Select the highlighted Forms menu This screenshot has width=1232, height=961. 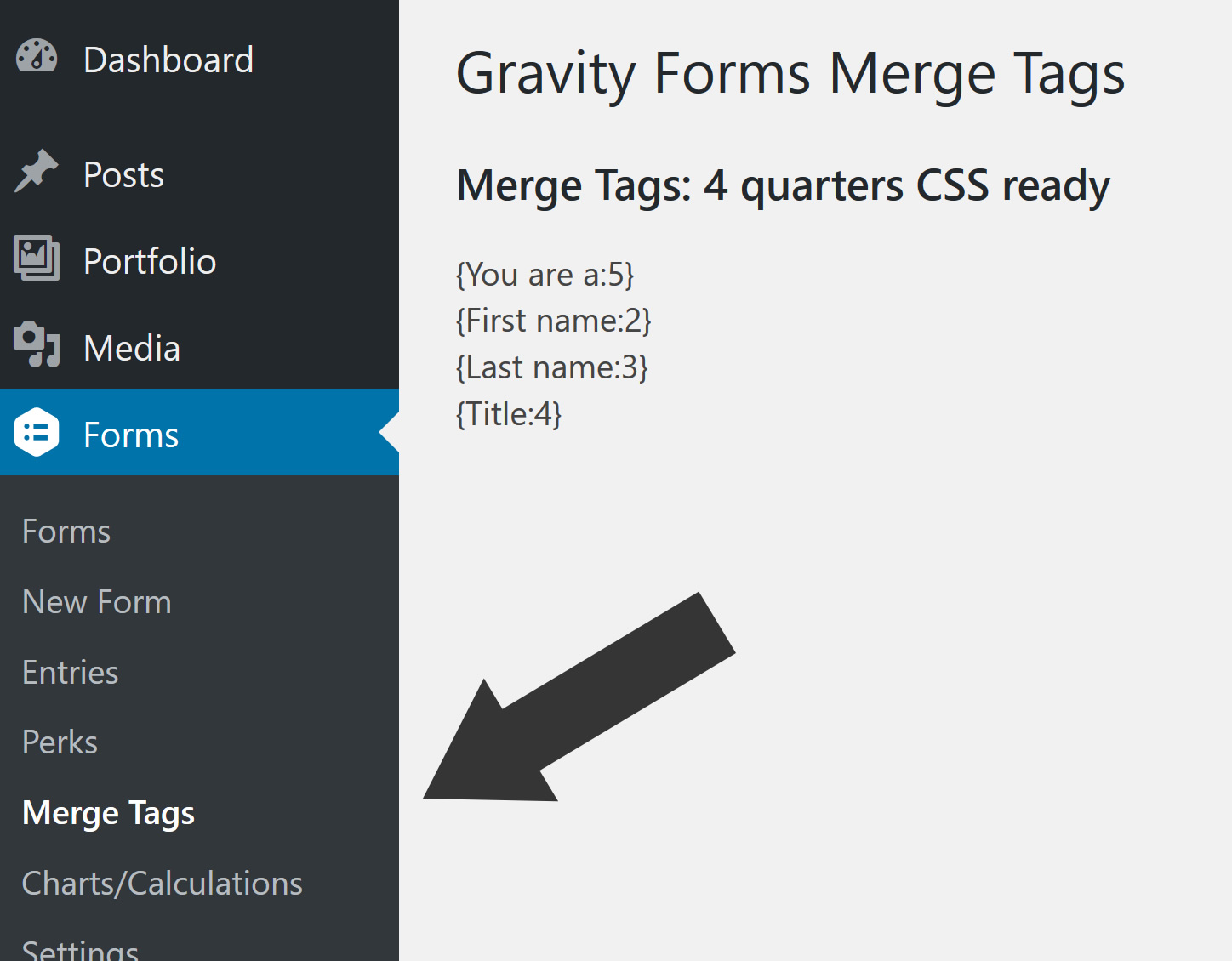[x=131, y=435]
